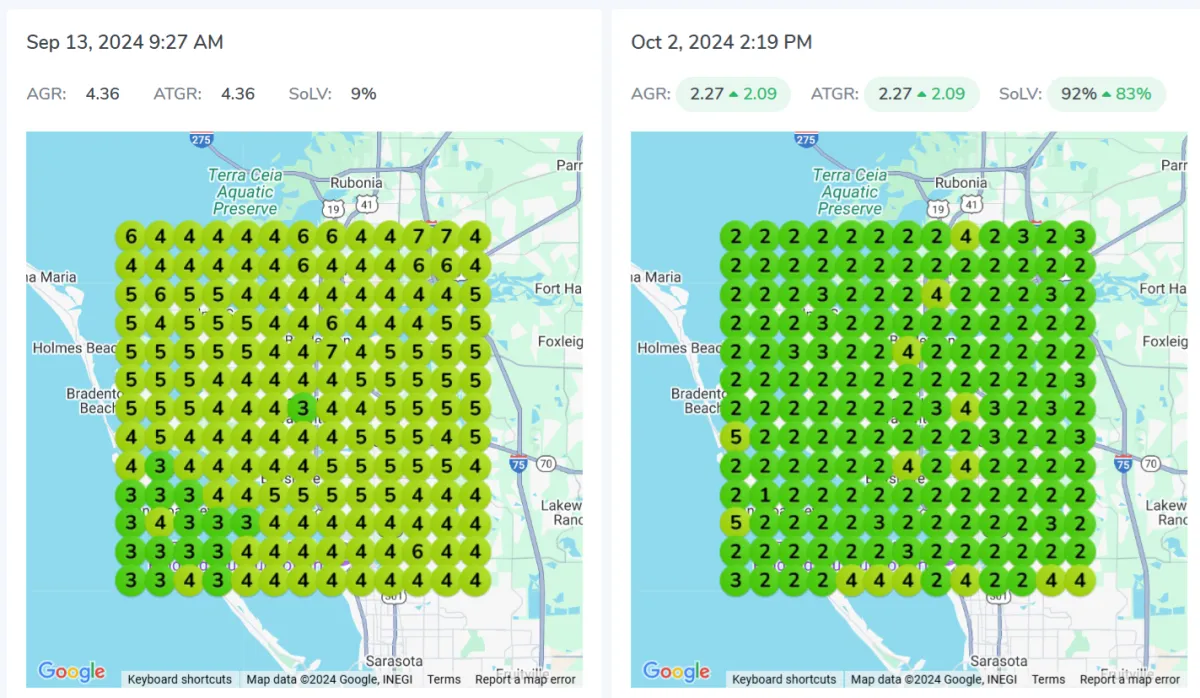Click the SoLV badge 92% ▲ 83%

pyautogui.click(x=1106, y=94)
